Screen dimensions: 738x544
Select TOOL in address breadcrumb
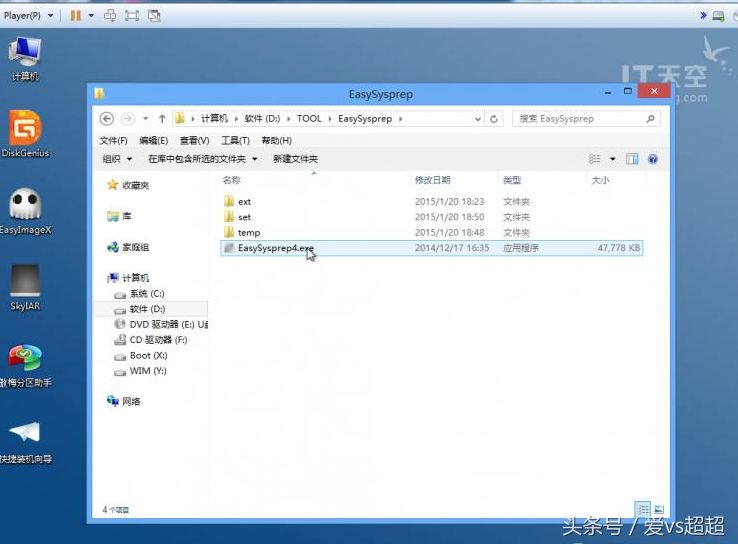(x=309, y=119)
